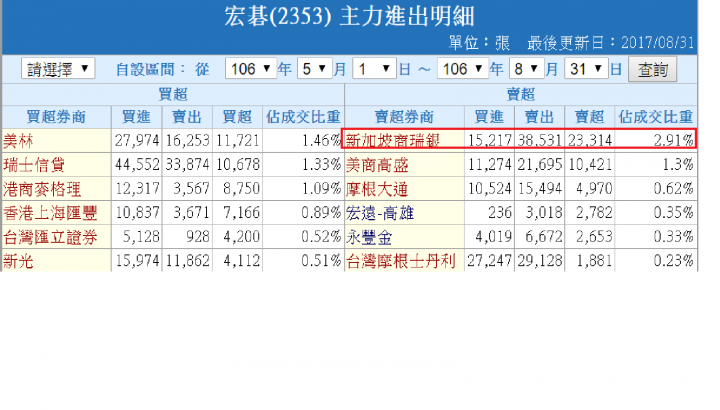Screen dimensions: 720x410
Task: Open the 請選擇 period dropdown
Action: [x=58, y=69]
